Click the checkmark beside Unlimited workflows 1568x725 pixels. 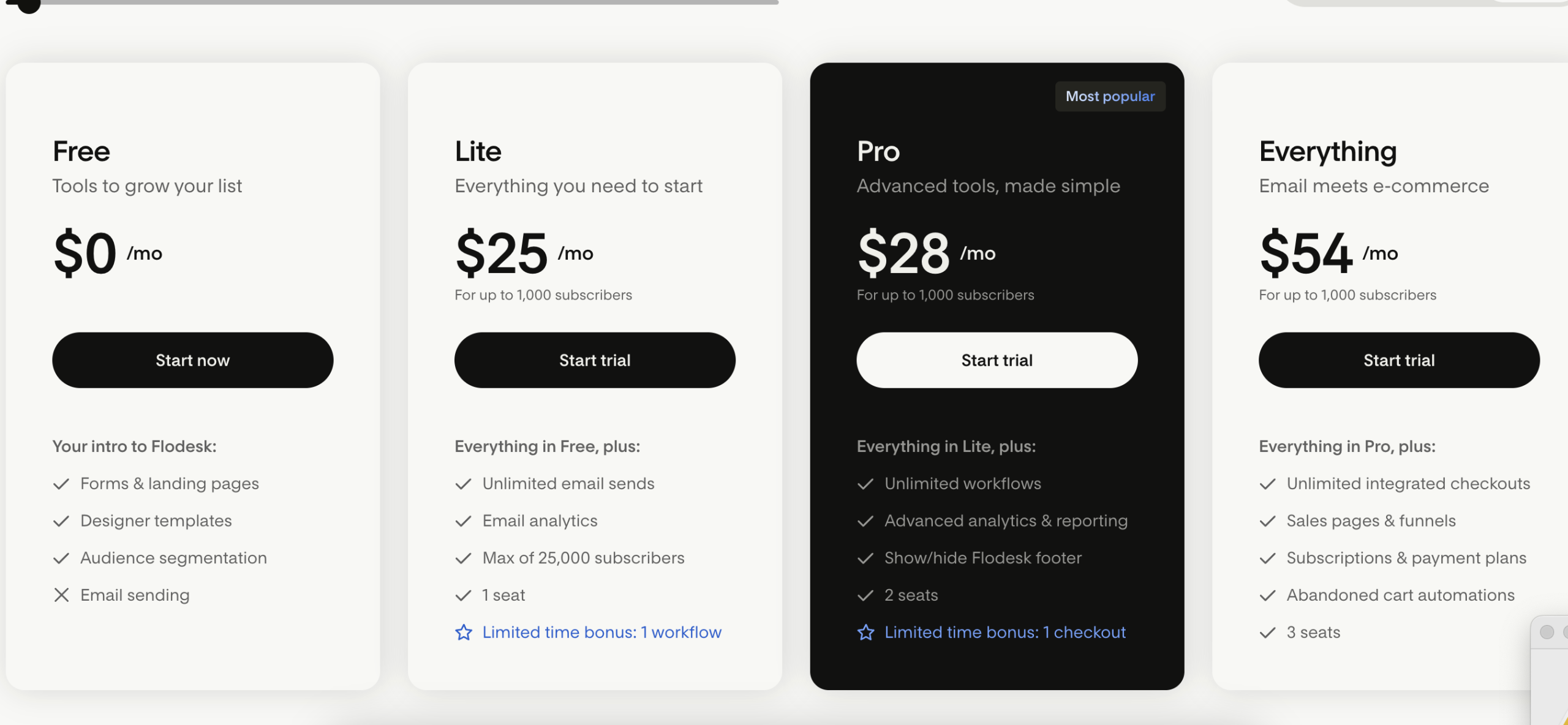(x=865, y=484)
